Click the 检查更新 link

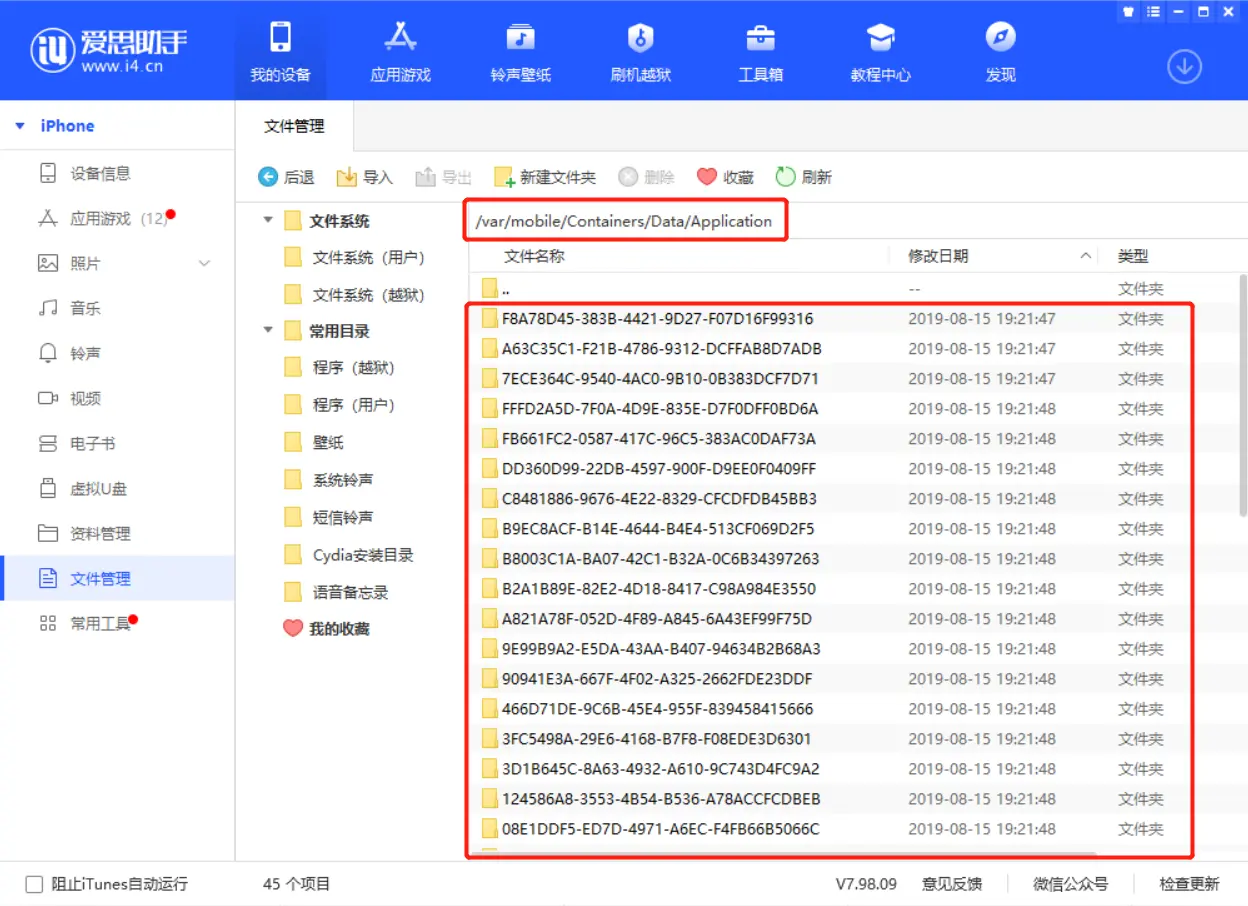(1189, 884)
